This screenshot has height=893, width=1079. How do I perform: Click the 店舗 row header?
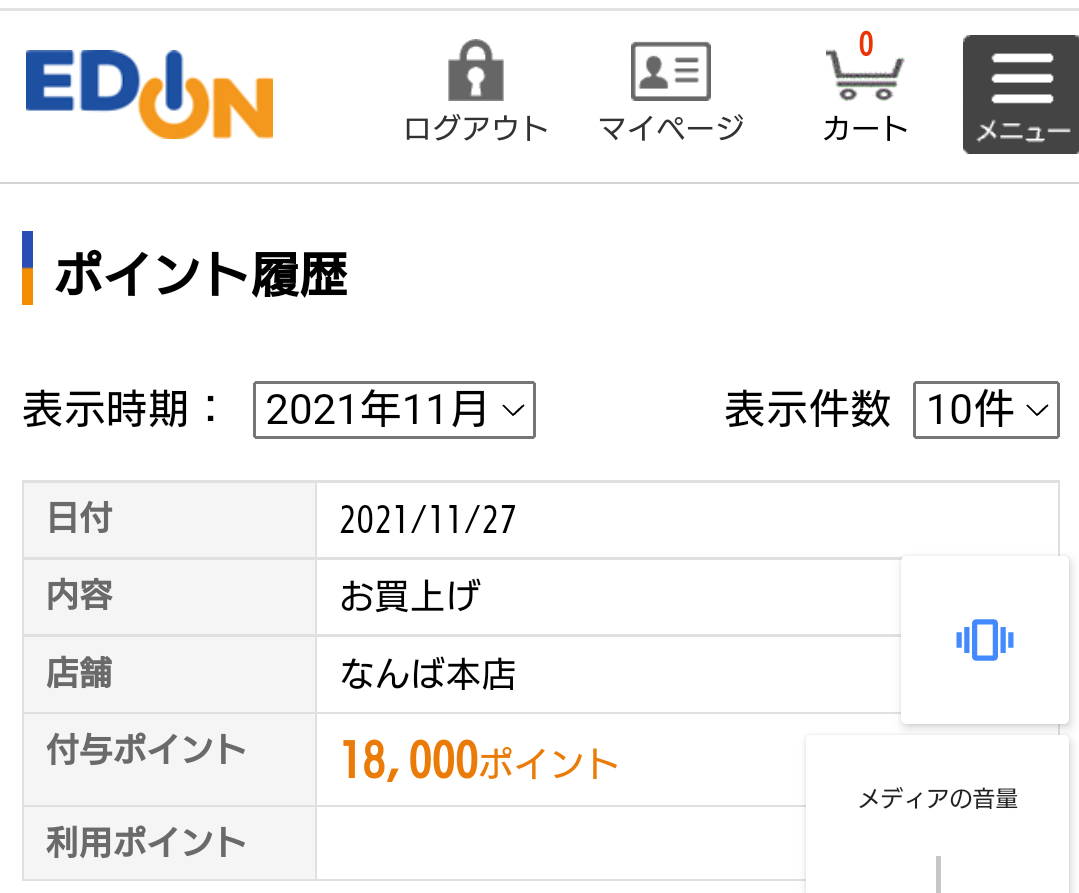(x=80, y=673)
